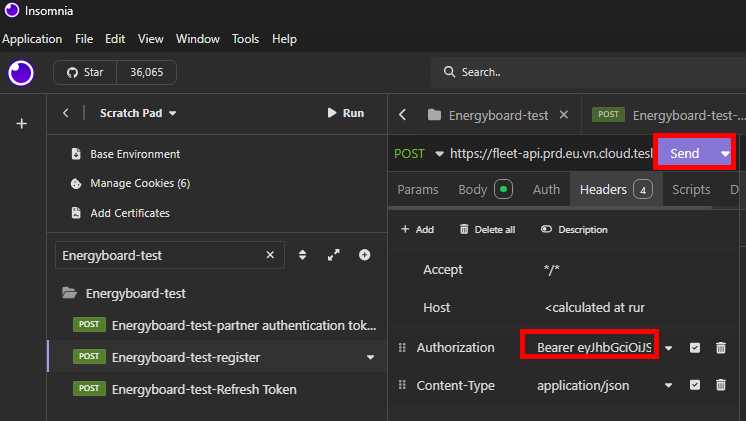This screenshot has height=421, width=746.
Task: Open Manage Cookies (6)
Action: pyautogui.click(x=131, y=183)
